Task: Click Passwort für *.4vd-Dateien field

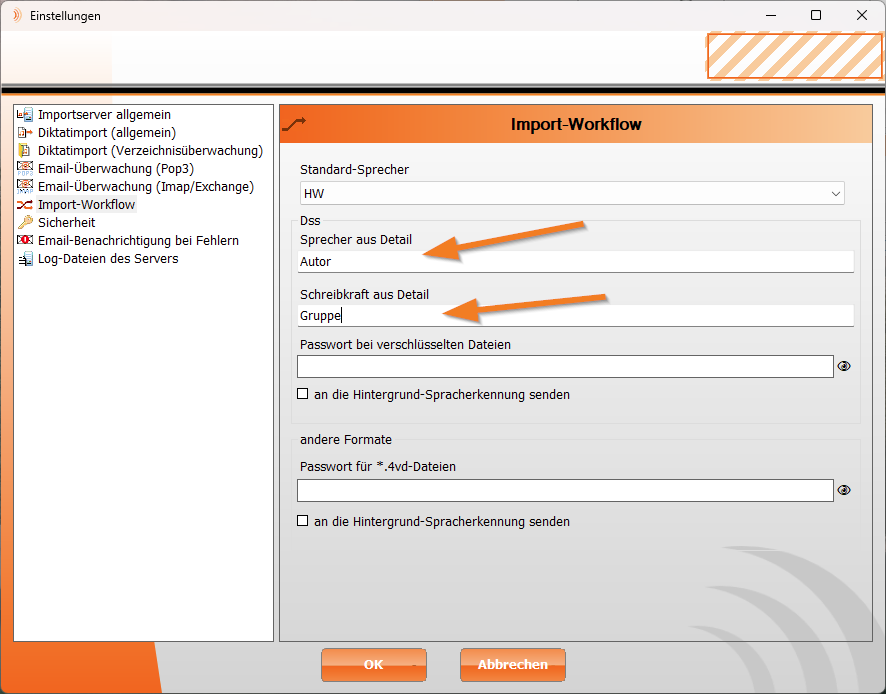Action: pyautogui.click(x=565, y=491)
